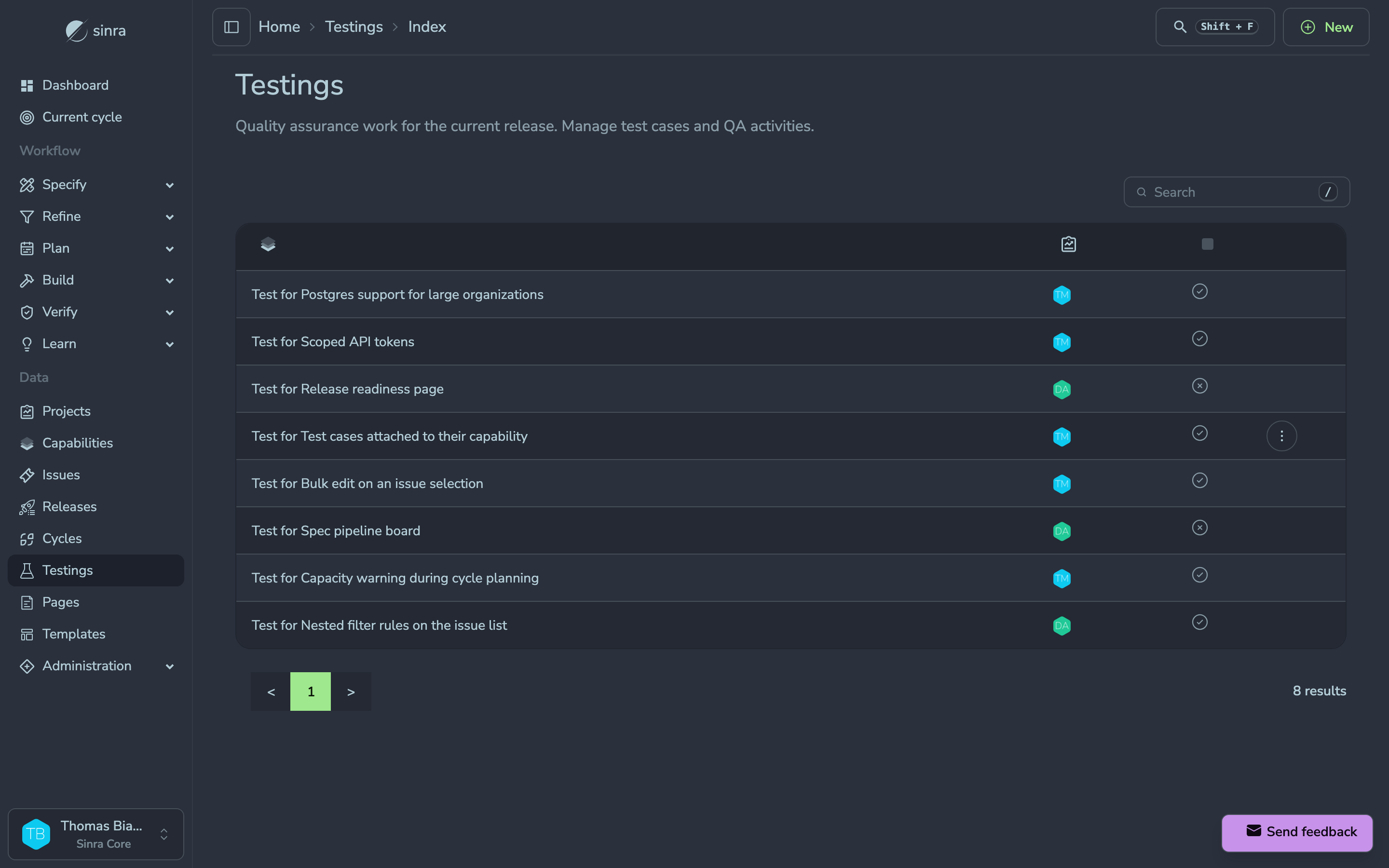Click TM avatar on Postgres support row

click(x=1062, y=295)
